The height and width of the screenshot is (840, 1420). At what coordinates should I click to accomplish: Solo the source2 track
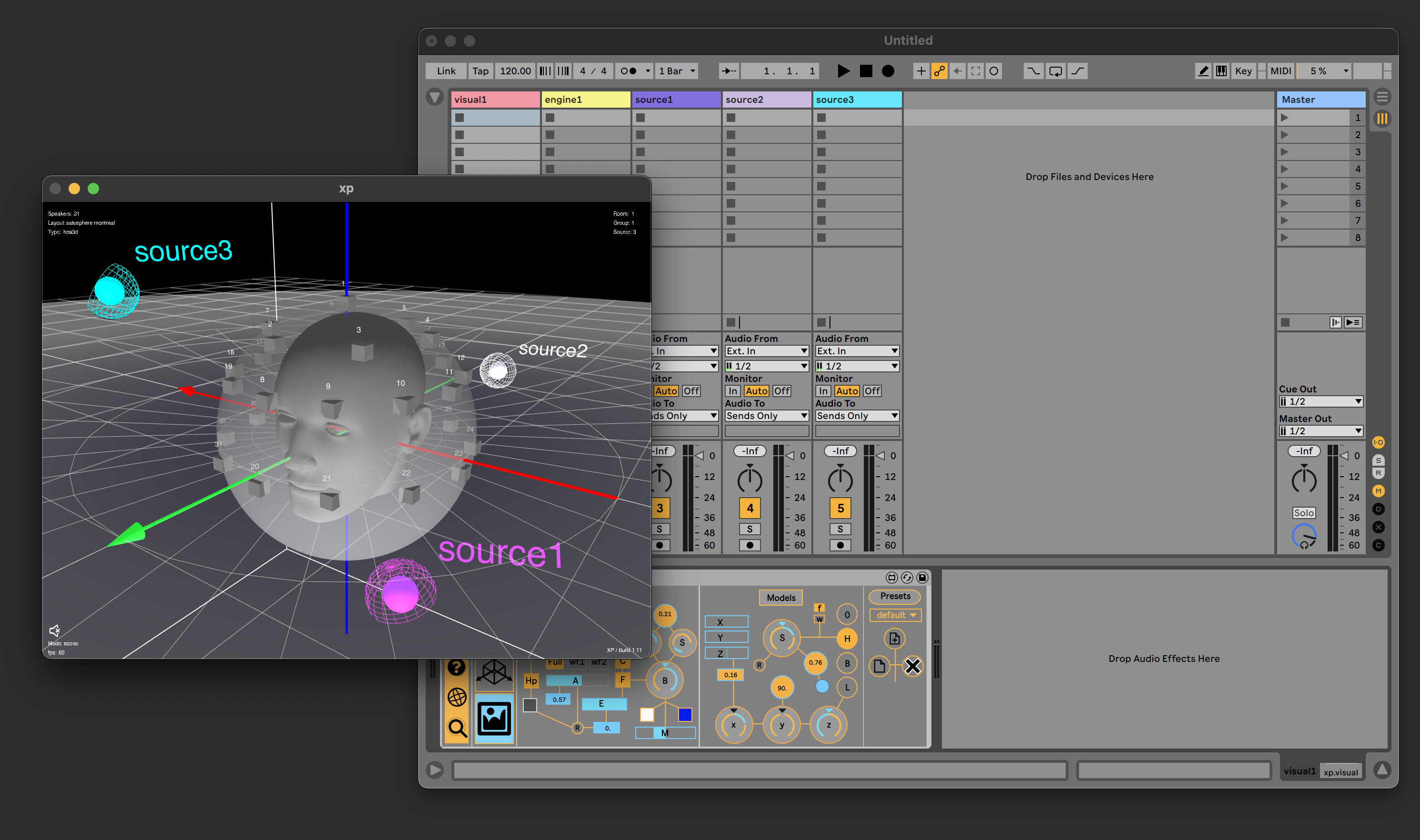(x=750, y=529)
